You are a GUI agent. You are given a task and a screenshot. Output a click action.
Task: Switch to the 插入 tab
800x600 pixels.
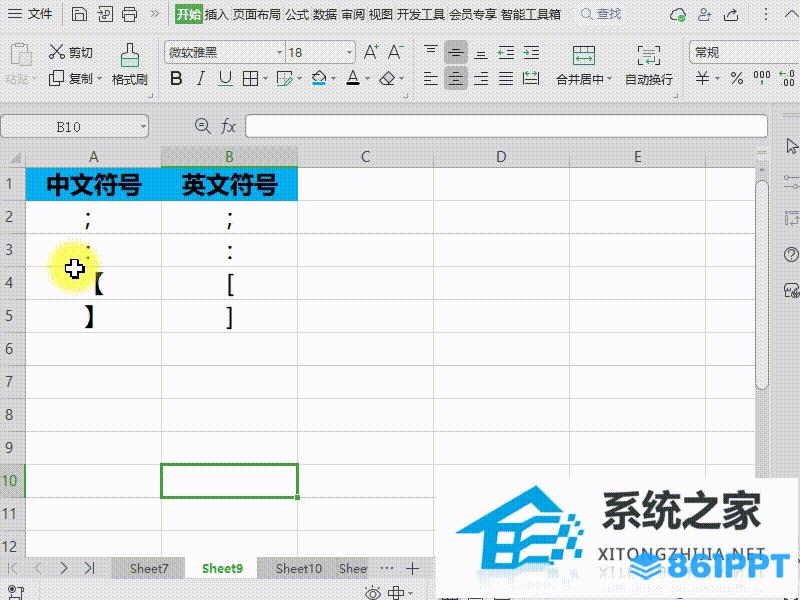[x=216, y=14]
